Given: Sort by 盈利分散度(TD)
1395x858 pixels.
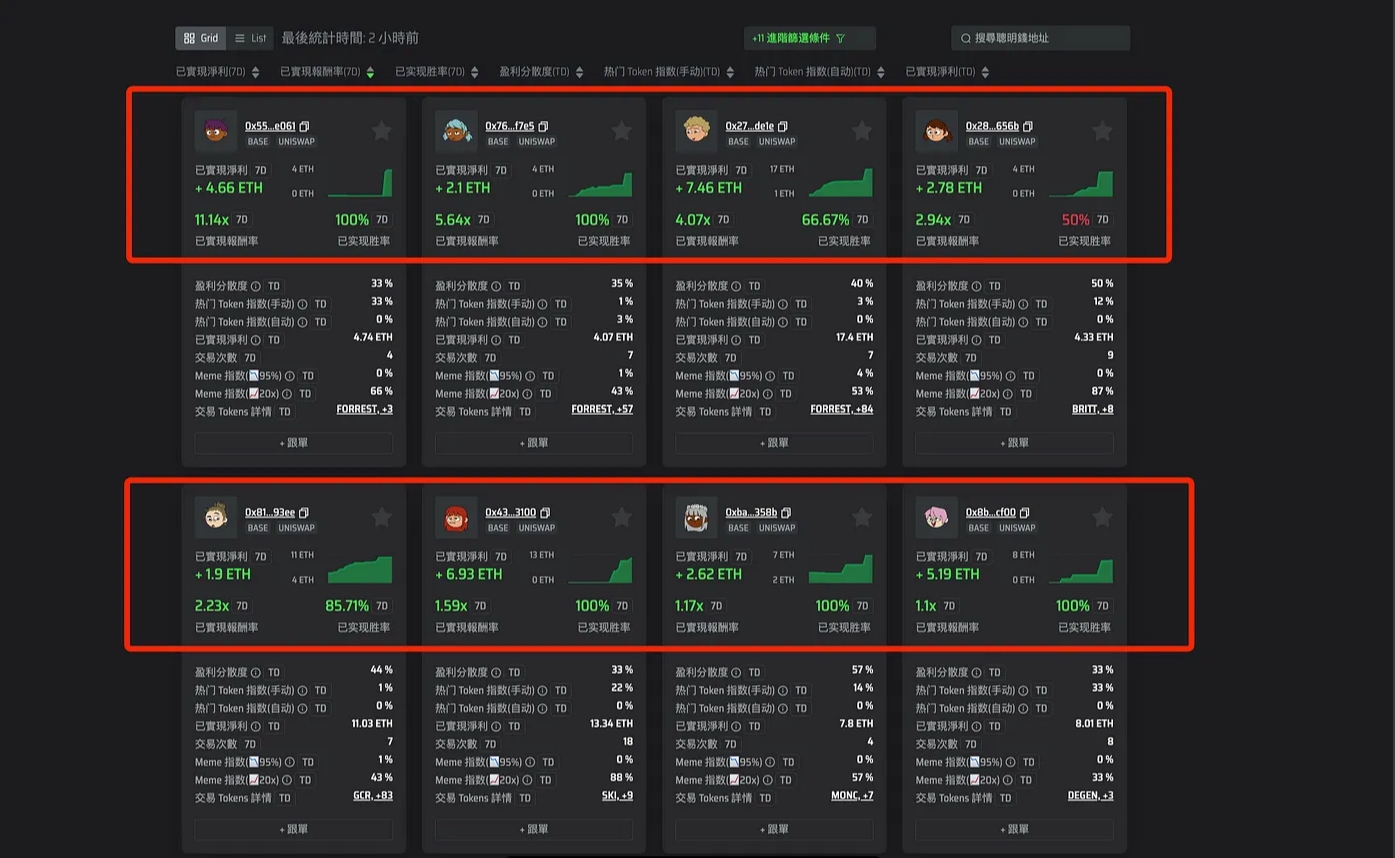Looking at the screenshot, I should pos(579,72).
